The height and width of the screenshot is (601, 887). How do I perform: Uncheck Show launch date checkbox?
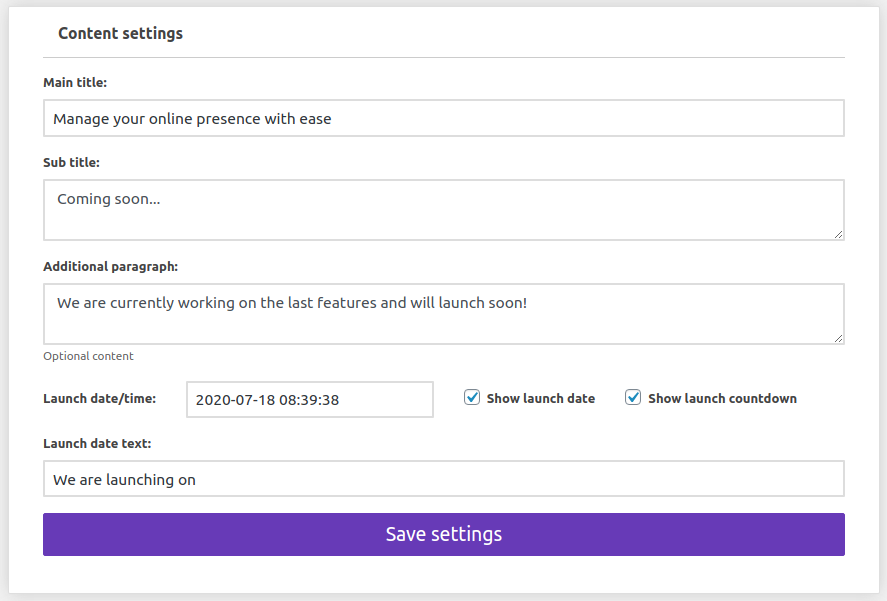click(x=472, y=397)
